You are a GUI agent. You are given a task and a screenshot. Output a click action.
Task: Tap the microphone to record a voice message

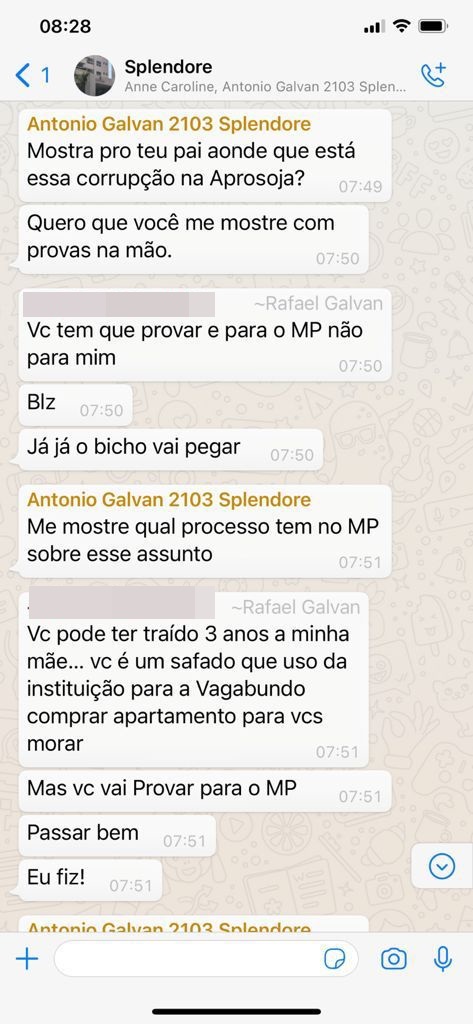pos(443,959)
